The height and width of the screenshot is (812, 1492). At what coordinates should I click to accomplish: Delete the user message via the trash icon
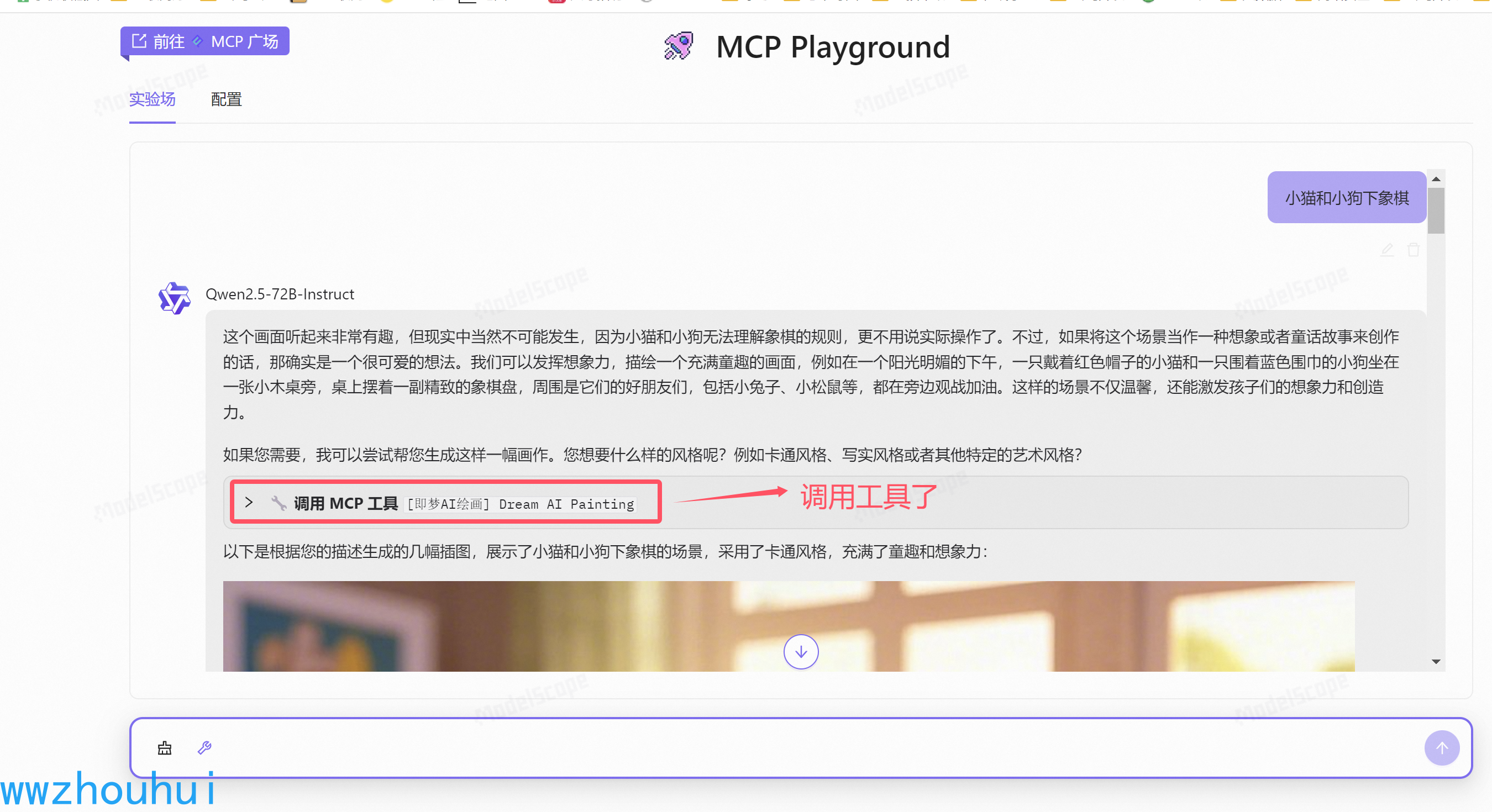(1413, 250)
